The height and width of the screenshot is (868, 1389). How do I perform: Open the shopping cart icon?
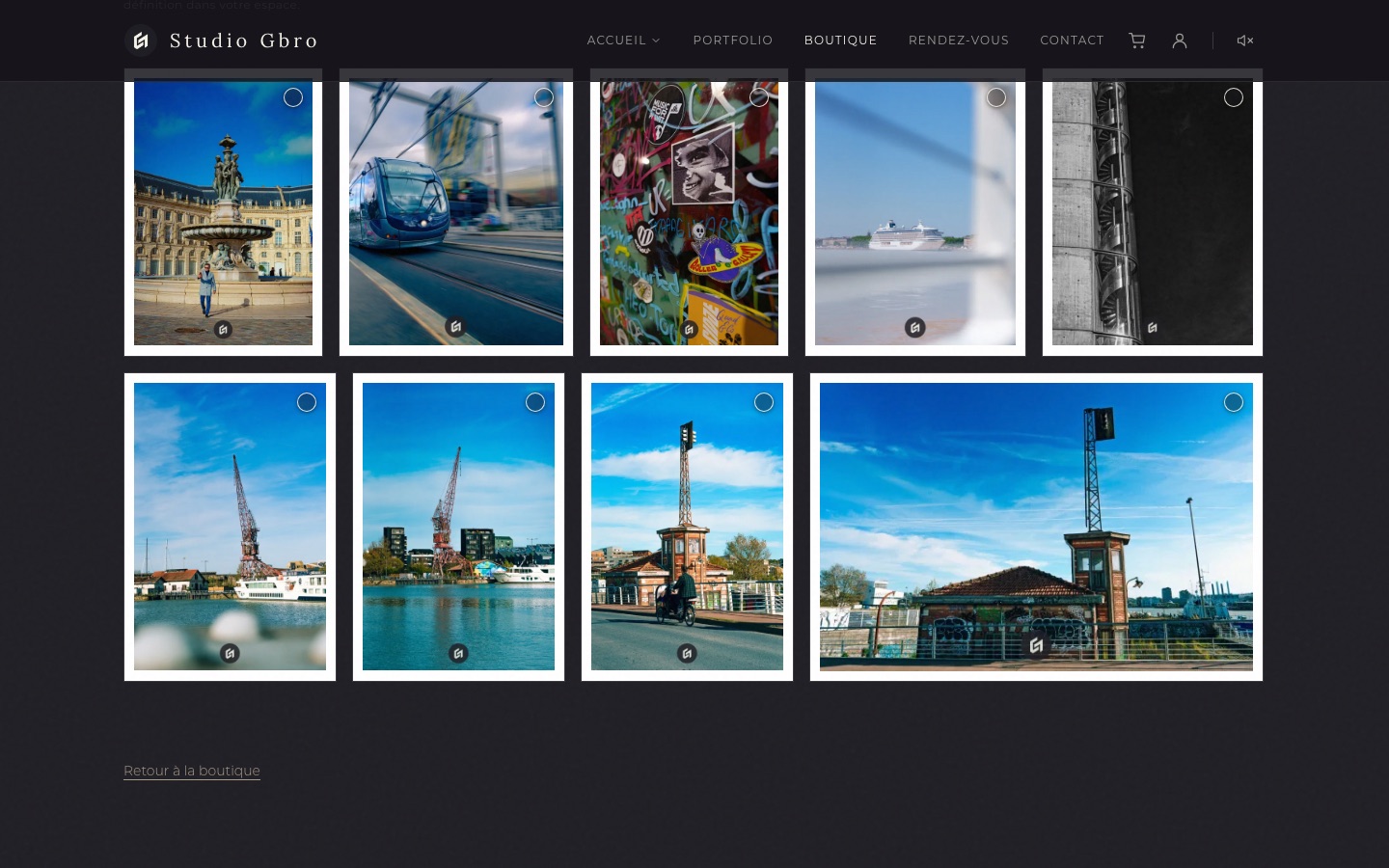pyautogui.click(x=1137, y=41)
